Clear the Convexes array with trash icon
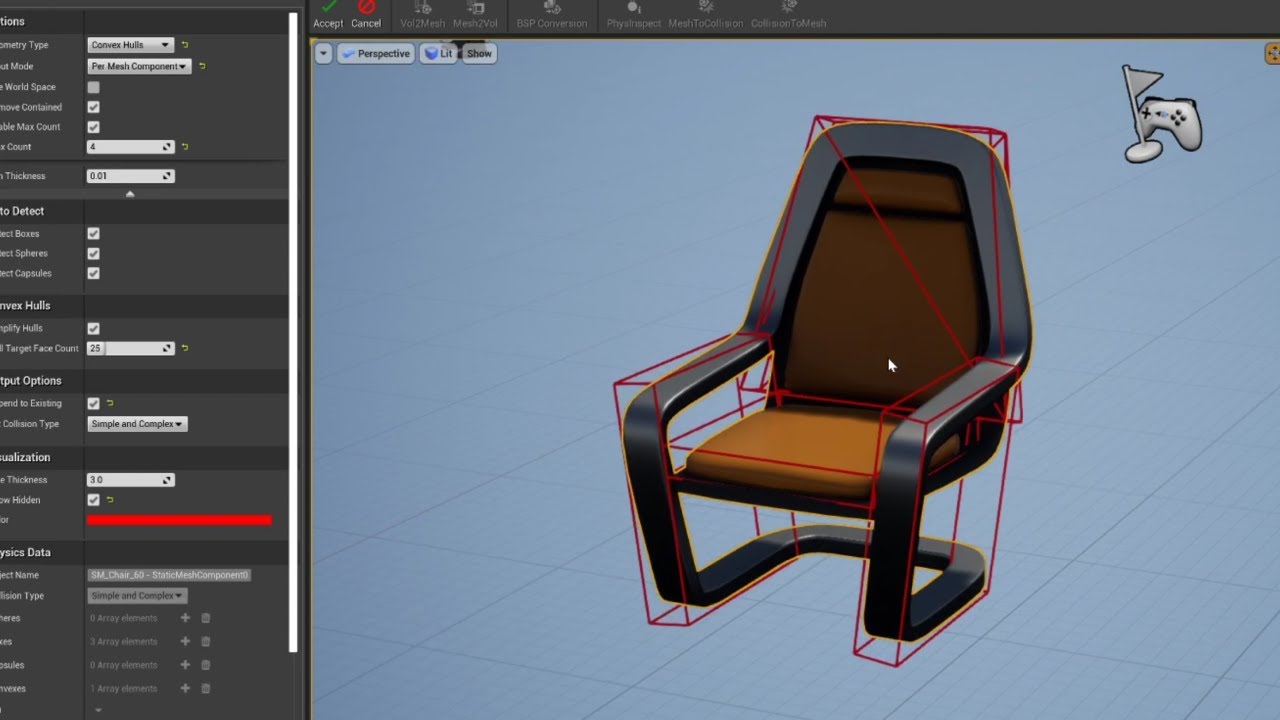The image size is (1280, 720). click(206, 688)
